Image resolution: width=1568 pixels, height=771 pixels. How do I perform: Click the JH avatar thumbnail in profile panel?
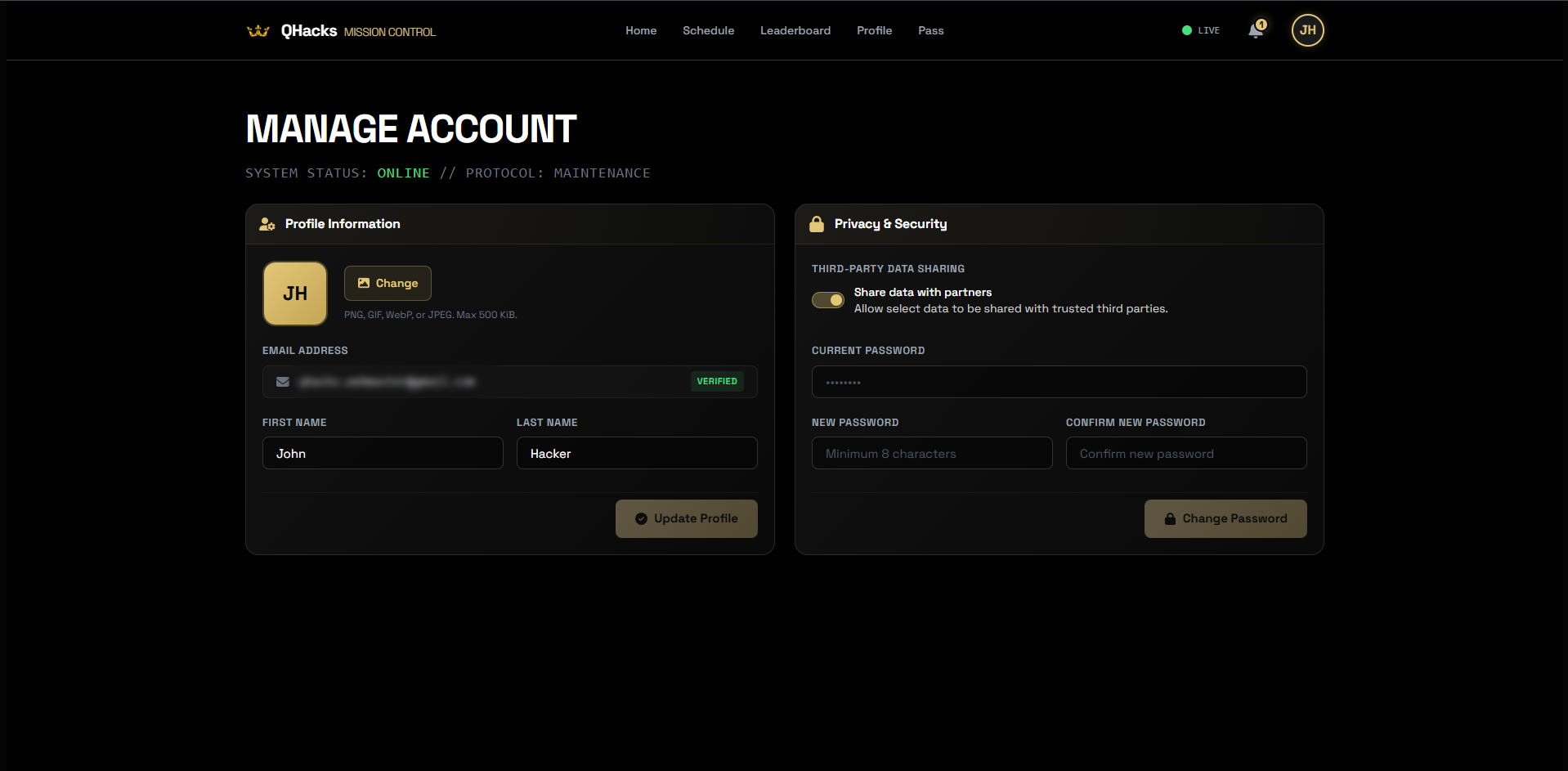click(294, 293)
